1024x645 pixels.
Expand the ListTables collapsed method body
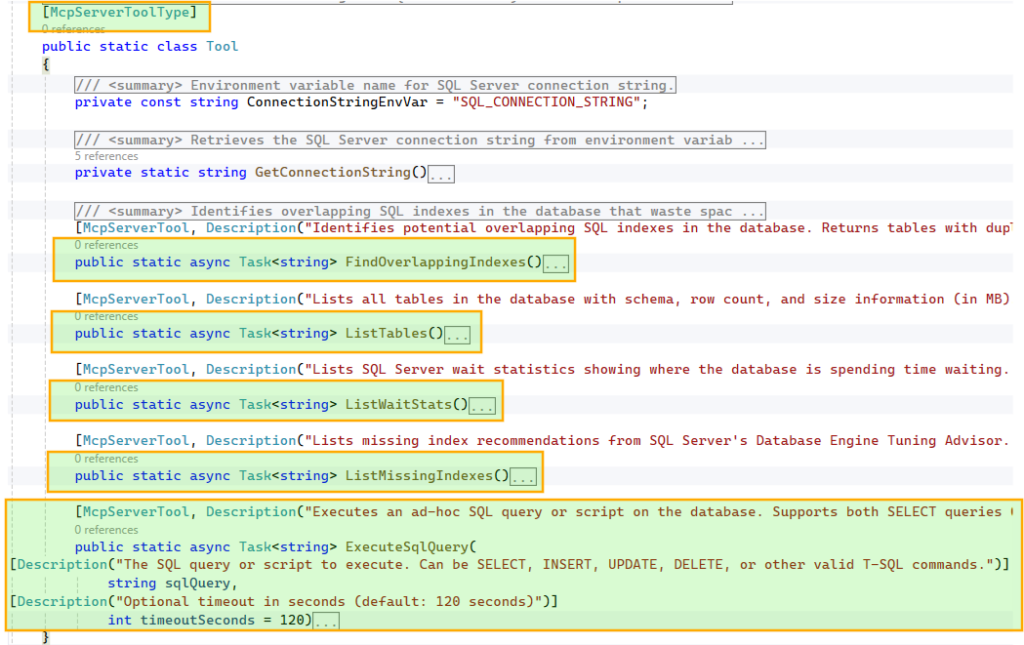click(458, 335)
